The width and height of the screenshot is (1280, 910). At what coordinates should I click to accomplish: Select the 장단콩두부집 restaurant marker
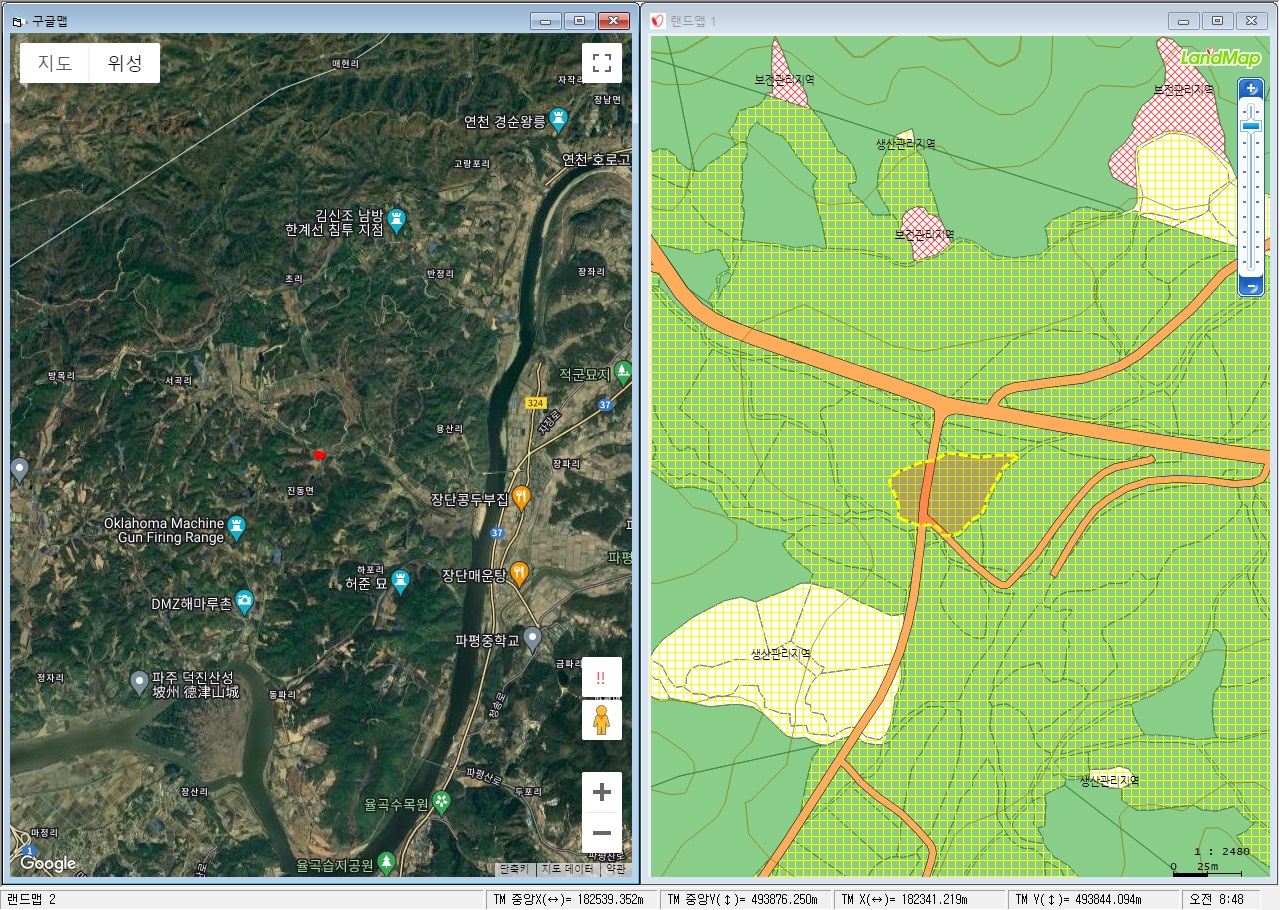click(521, 496)
